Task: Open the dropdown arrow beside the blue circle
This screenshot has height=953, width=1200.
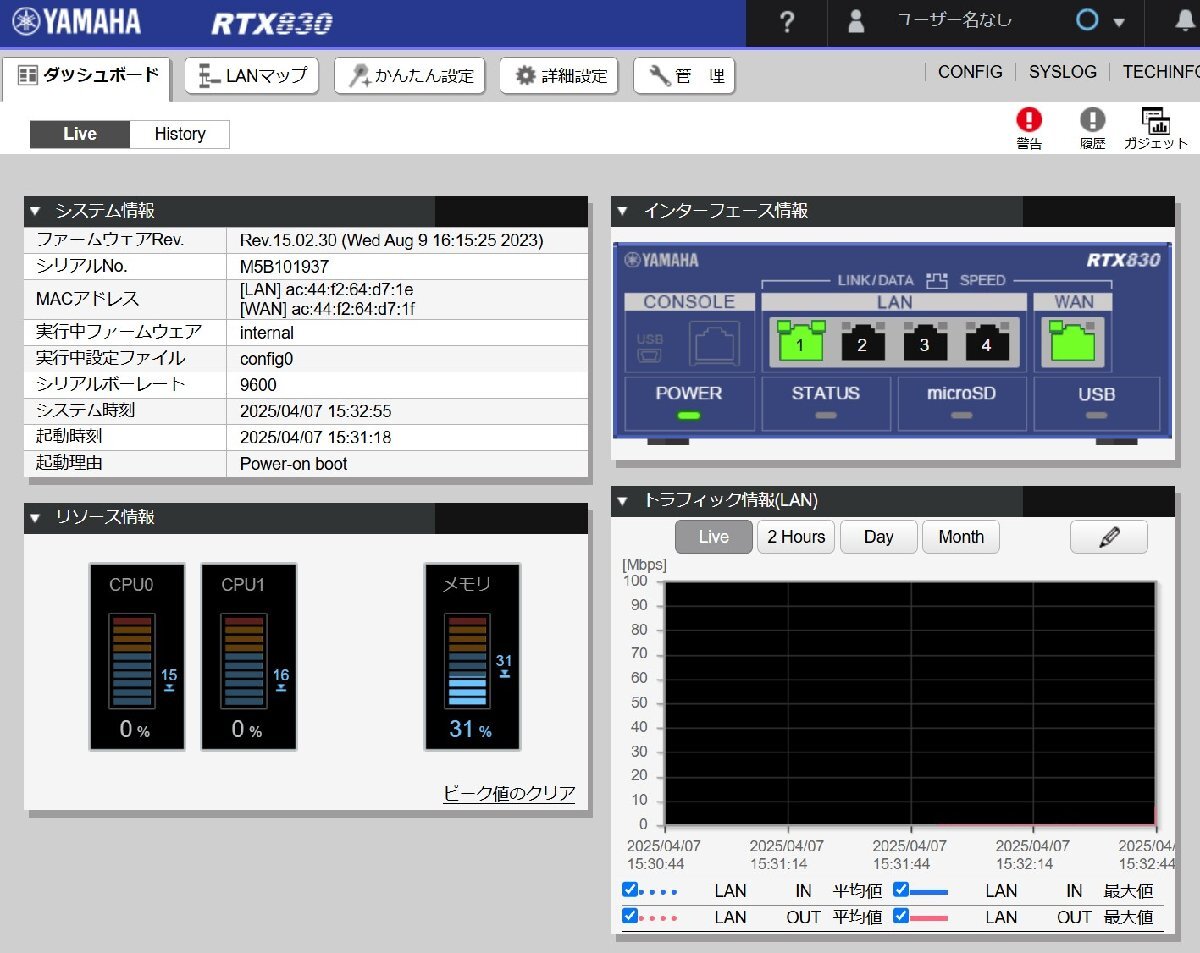Action: (x=1119, y=23)
